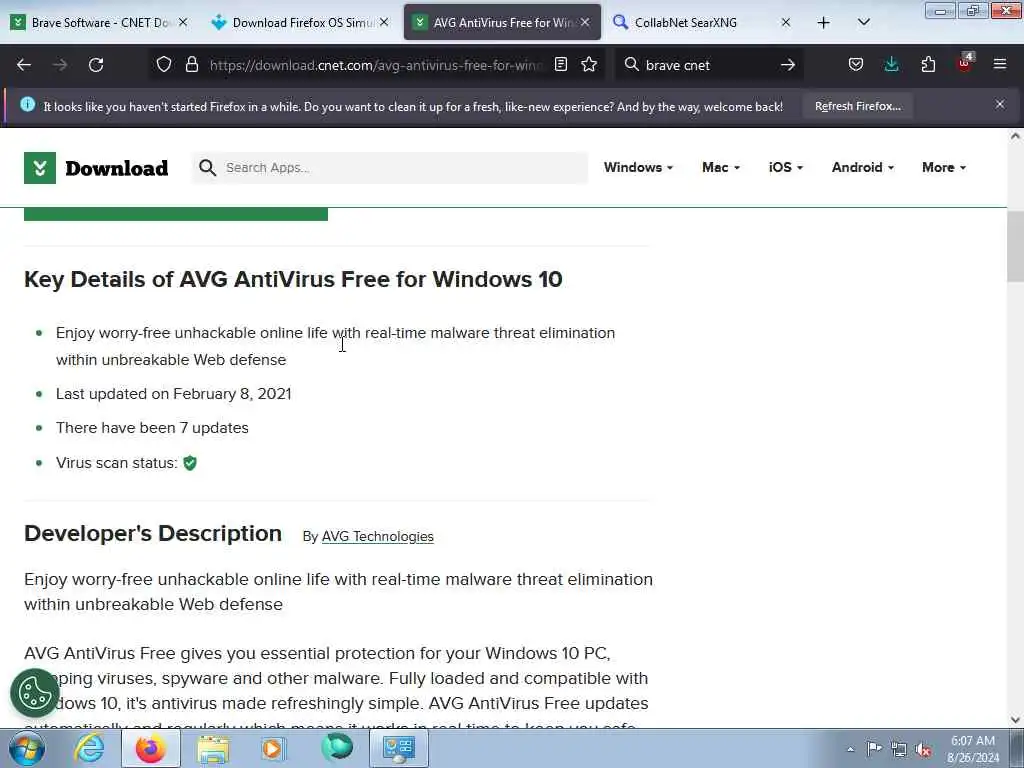Click the search go arrow
The height and width of the screenshot is (768, 1024).
(x=788, y=65)
